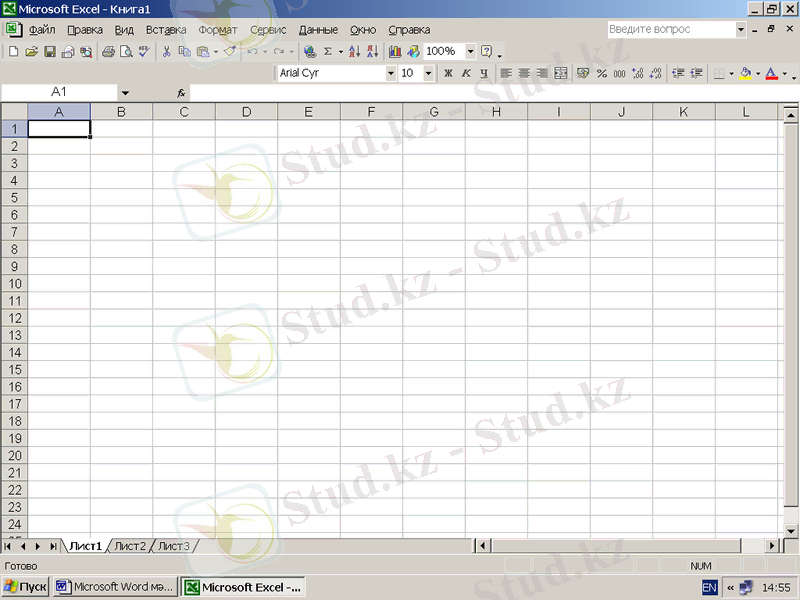Viewport: 800px width, 600px height.
Task: Sort descending with the Я-A icon
Action: 372,52
